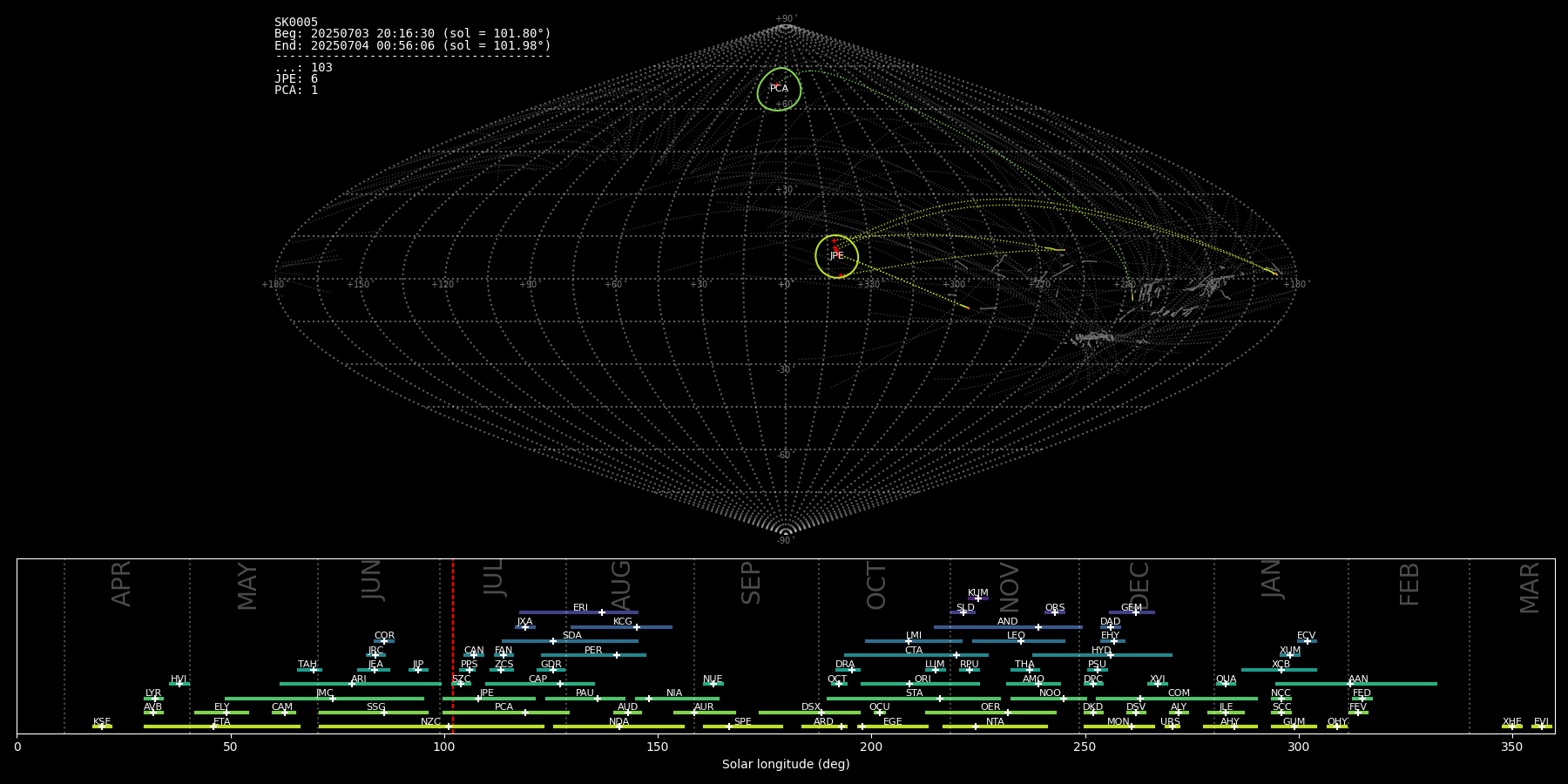Click the NIA shower label

pos(674,693)
